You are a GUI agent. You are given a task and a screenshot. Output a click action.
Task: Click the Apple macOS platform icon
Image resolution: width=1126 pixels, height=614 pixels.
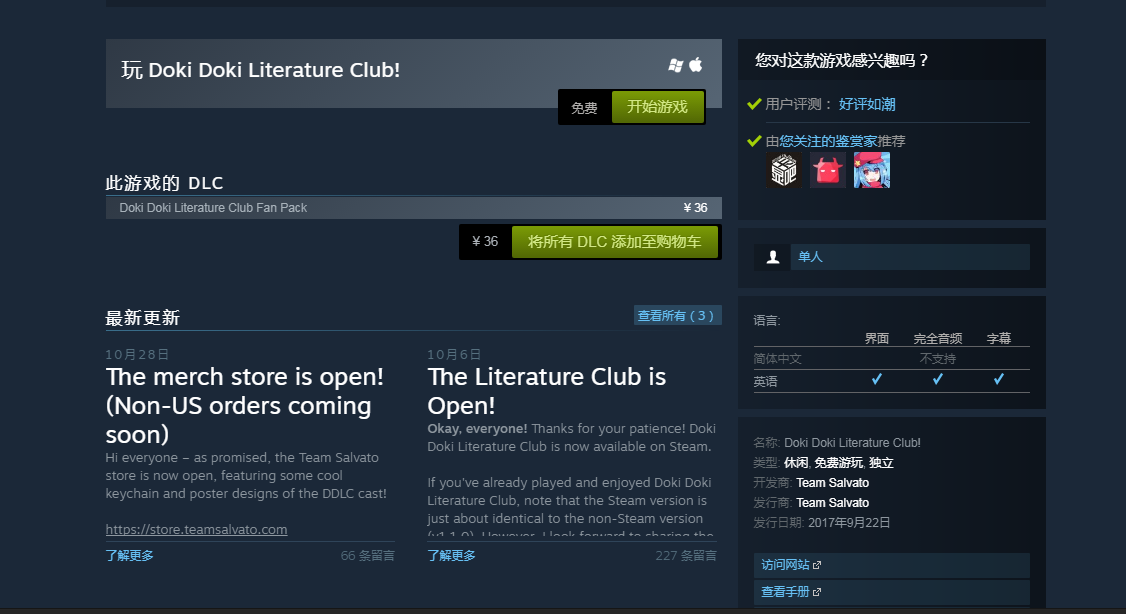tap(695, 65)
